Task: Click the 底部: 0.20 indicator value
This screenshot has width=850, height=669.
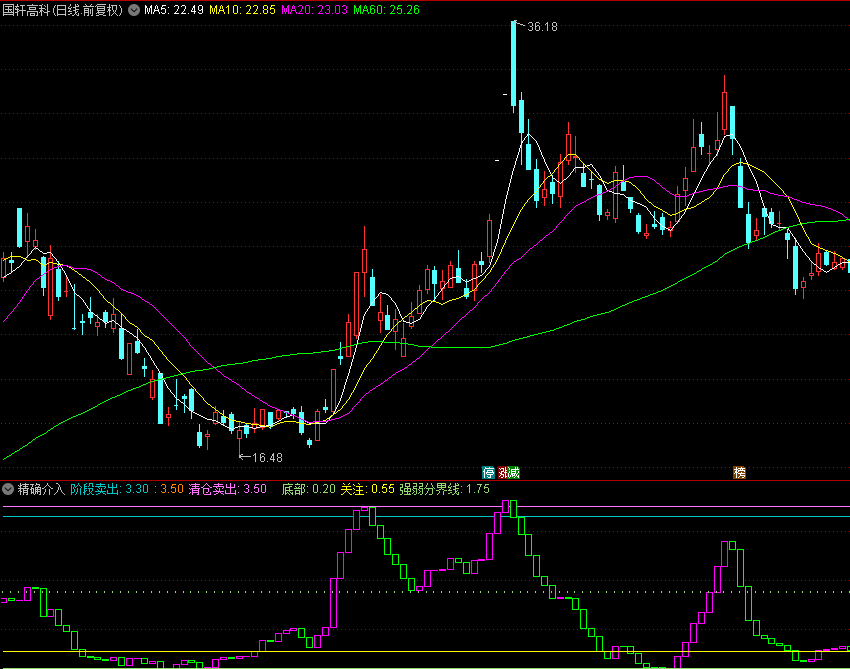Action: click(308, 489)
